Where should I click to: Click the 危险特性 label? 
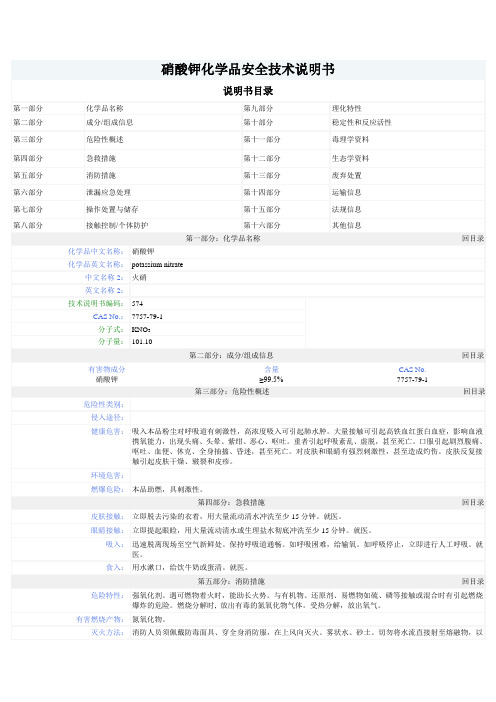pyautogui.click(x=107, y=595)
